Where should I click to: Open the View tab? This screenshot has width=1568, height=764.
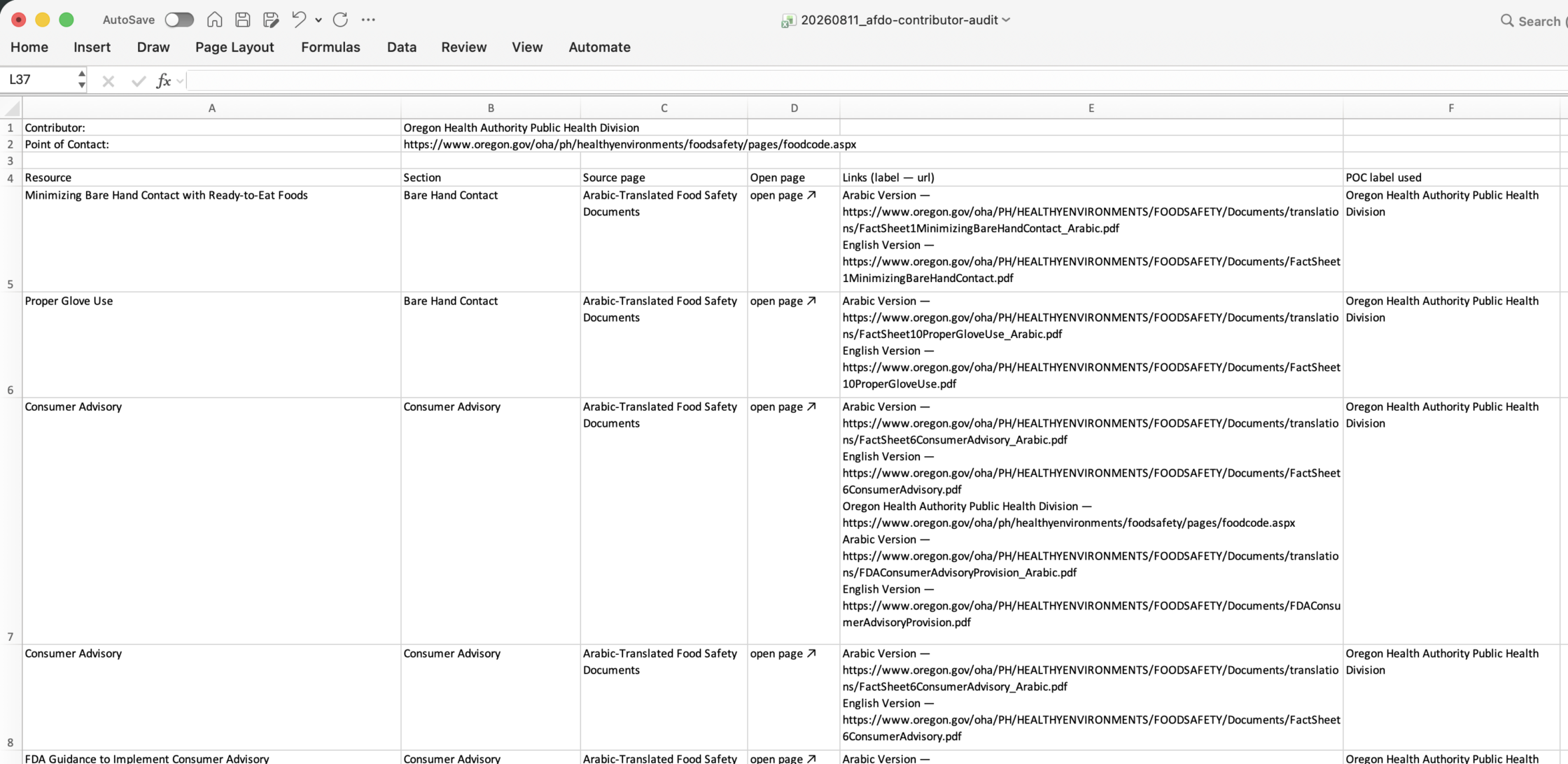click(527, 47)
